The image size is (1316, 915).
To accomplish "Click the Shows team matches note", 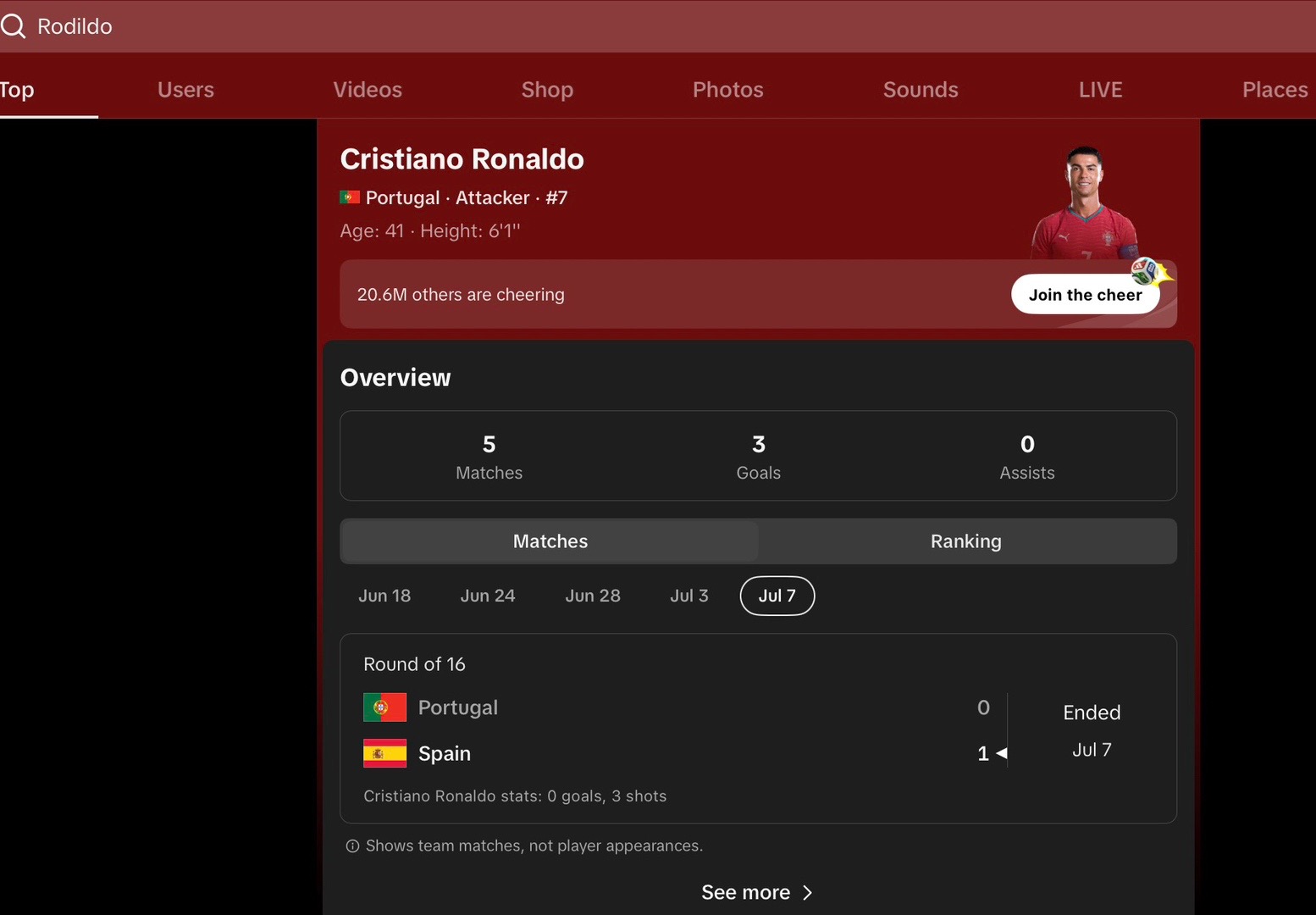I will click(x=534, y=846).
